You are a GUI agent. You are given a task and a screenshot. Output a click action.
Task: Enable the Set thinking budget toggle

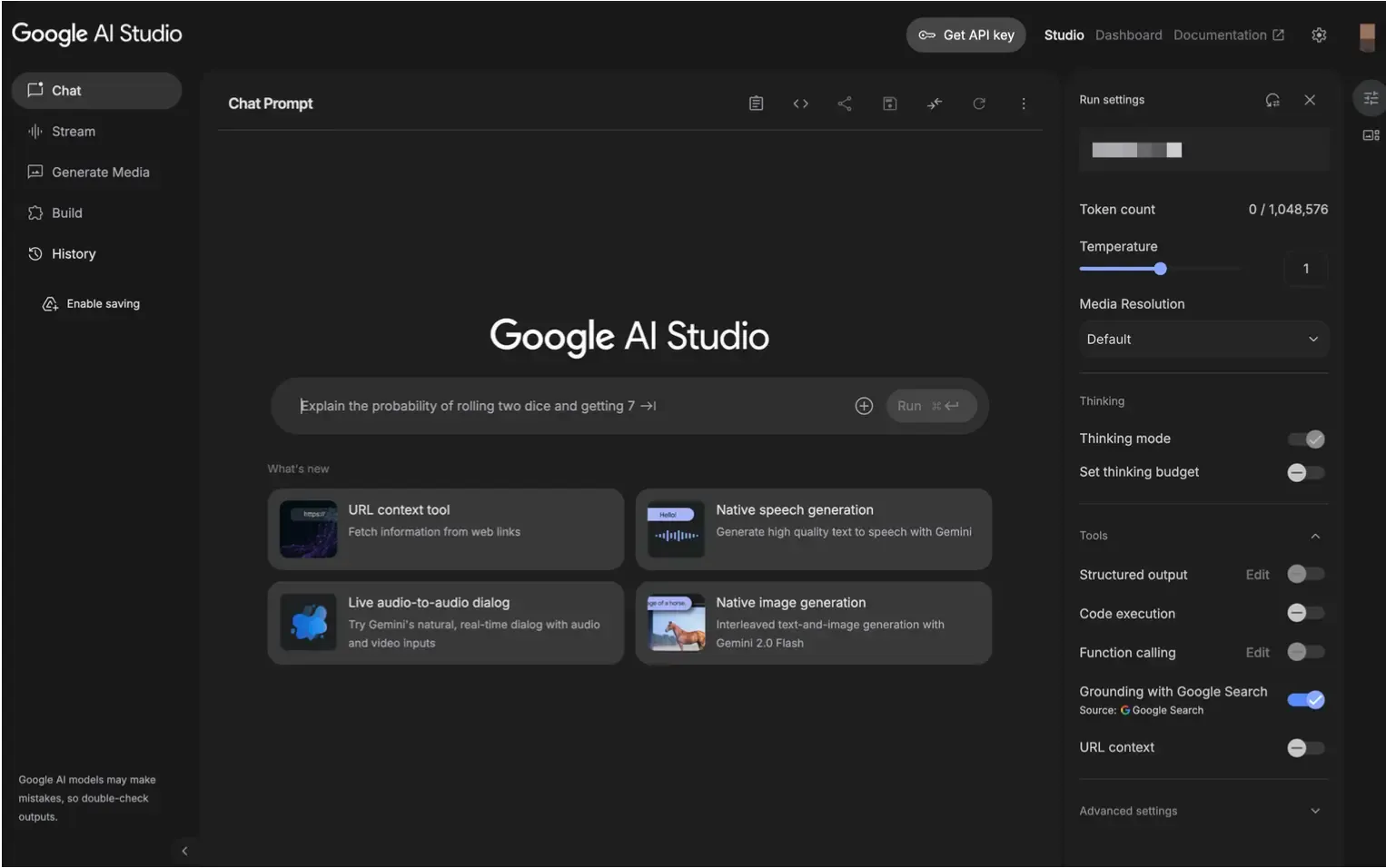[x=1306, y=472]
